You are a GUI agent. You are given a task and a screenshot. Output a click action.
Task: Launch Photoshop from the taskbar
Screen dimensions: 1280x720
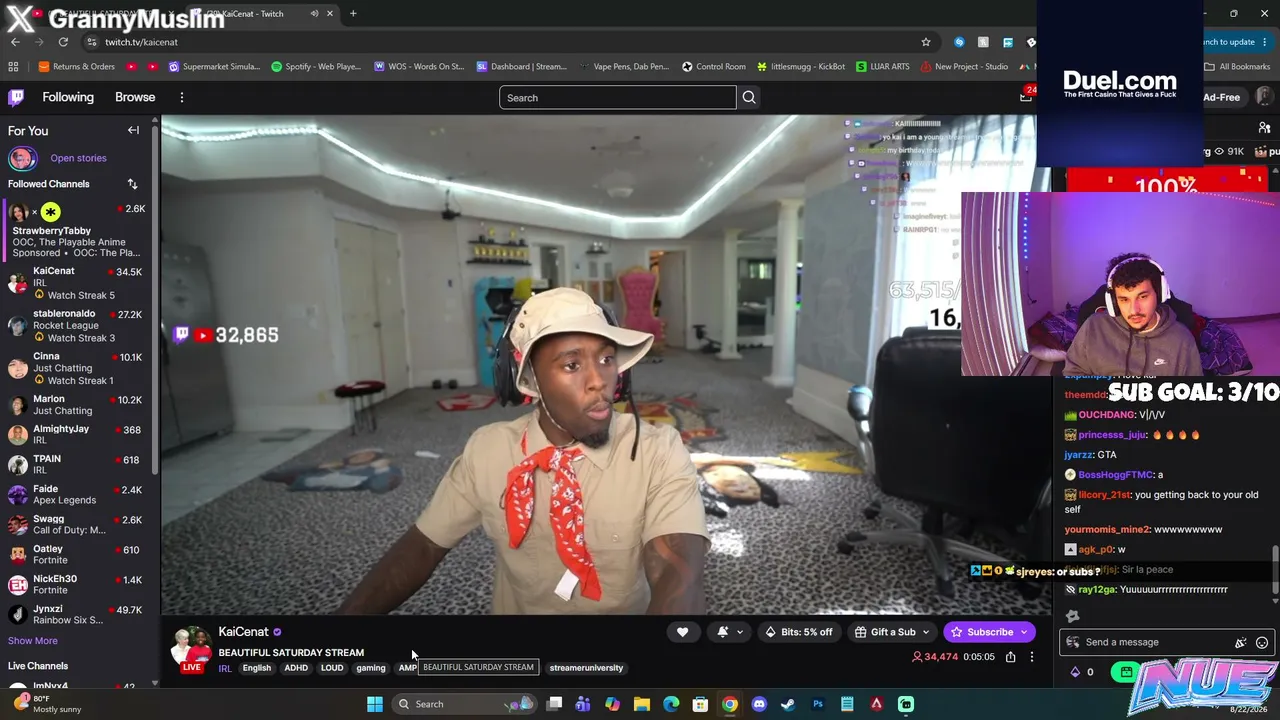(x=818, y=704)
